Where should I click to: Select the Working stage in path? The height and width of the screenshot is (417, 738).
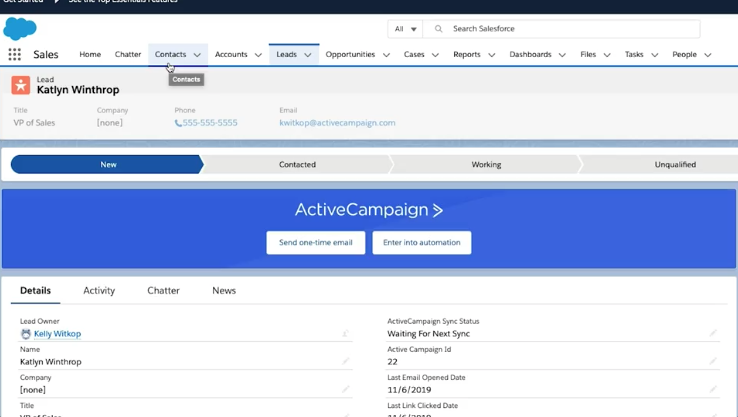tap(486, 165)
